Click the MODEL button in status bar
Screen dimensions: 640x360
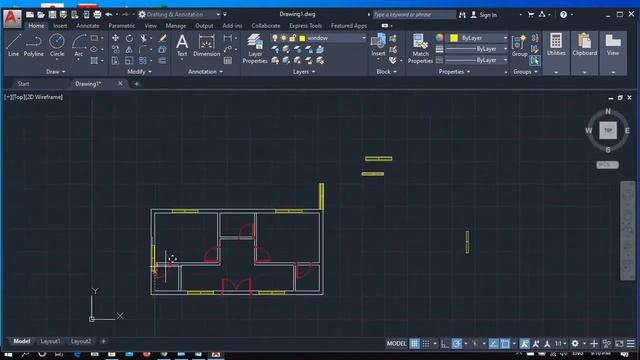pos(396,344)
